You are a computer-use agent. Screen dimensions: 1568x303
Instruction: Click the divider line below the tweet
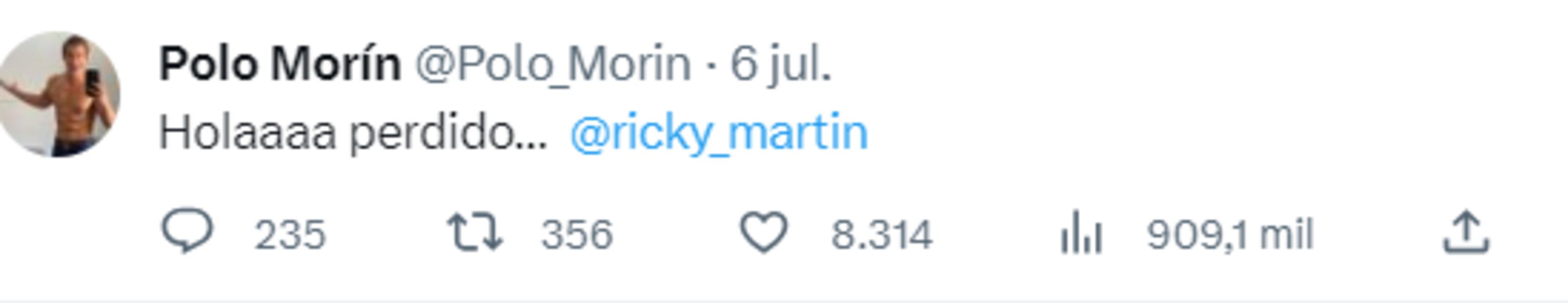tap(784, 301)
